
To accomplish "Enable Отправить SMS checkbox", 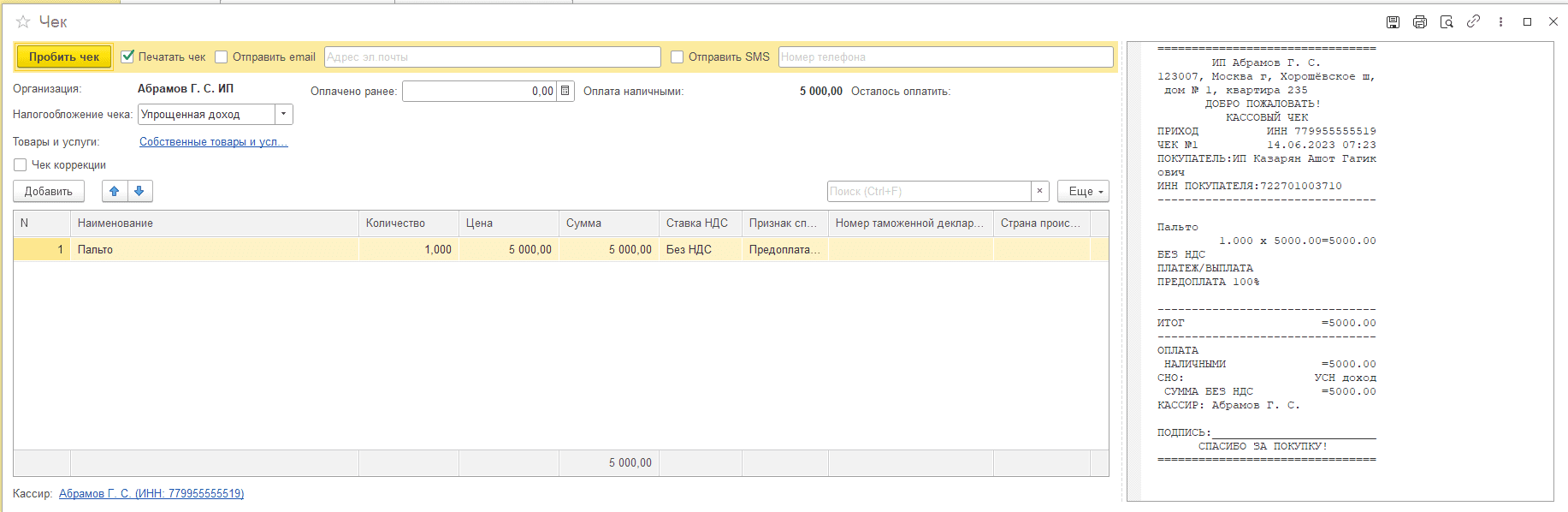I will (x=677, y=57).
